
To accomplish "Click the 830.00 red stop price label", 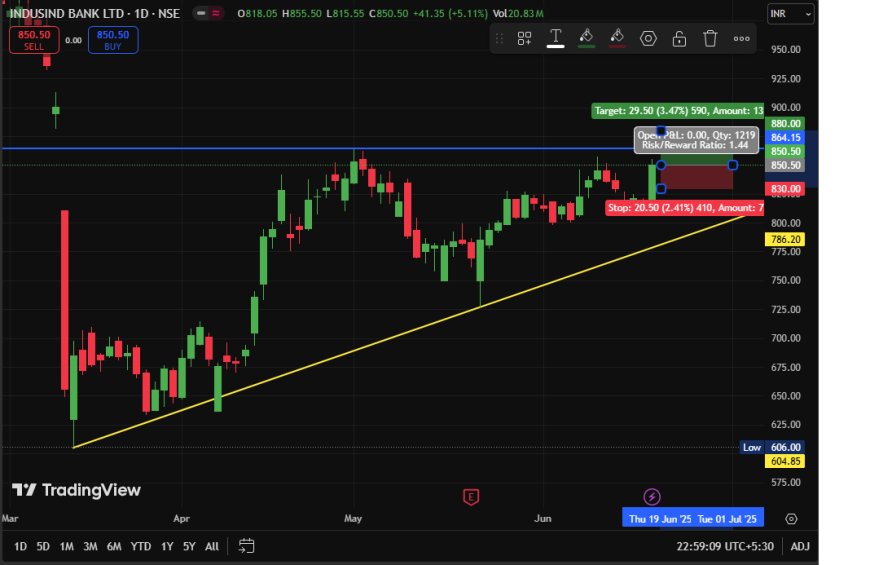I will 785,189.
